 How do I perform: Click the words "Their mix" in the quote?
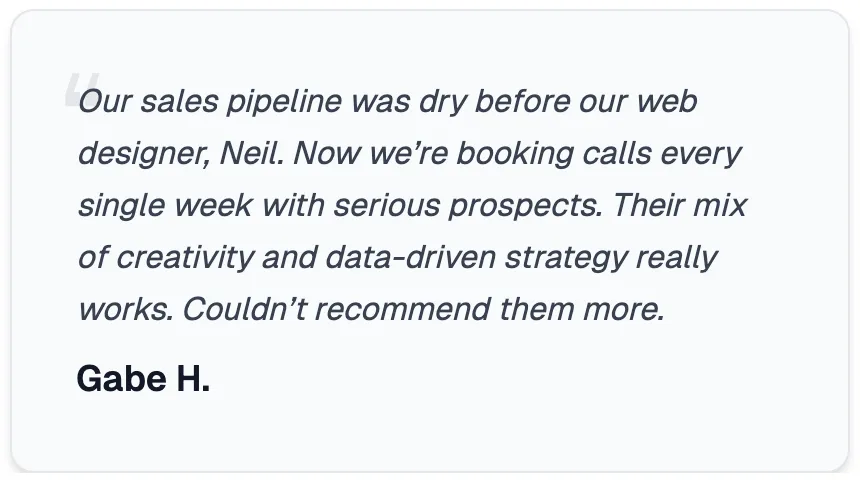coord(680,206)
